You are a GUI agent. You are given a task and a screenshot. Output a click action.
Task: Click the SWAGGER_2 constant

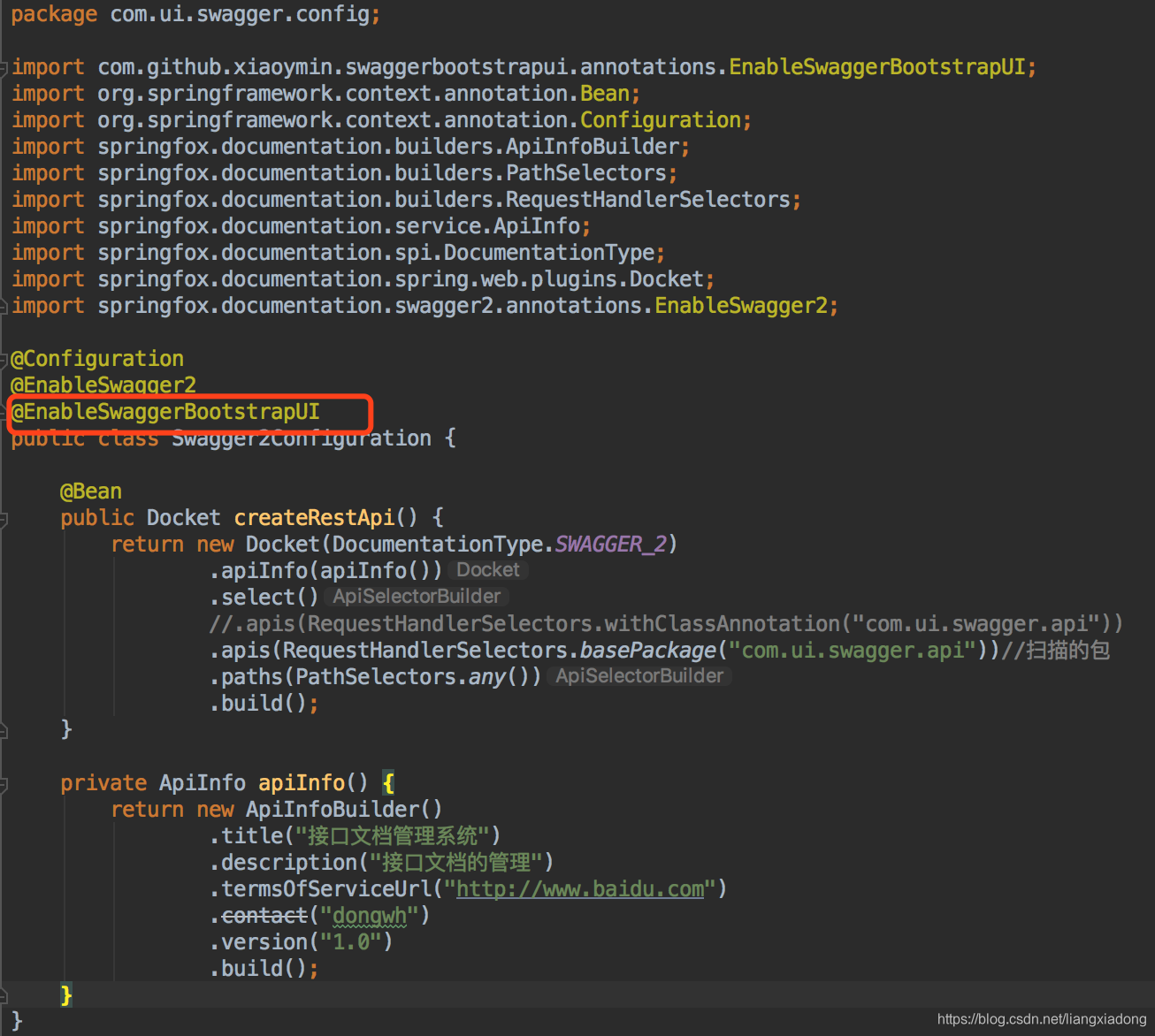(x=609, y=544)
